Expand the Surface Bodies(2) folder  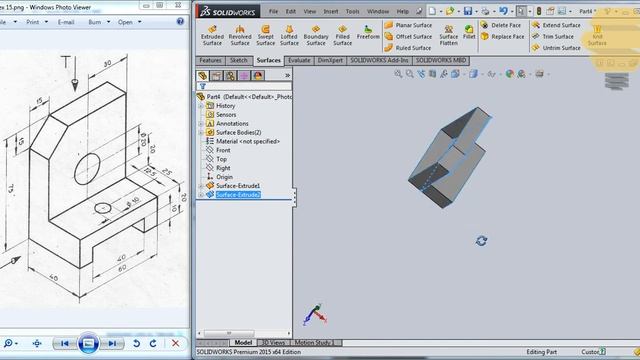click(x=201, y=132)
